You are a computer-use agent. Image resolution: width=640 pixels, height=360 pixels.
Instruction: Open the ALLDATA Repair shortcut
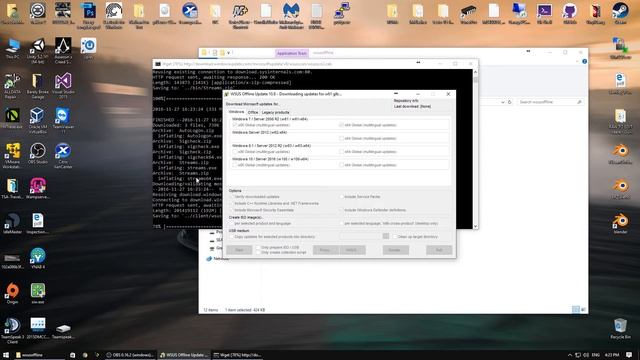(x=12, y=86)
